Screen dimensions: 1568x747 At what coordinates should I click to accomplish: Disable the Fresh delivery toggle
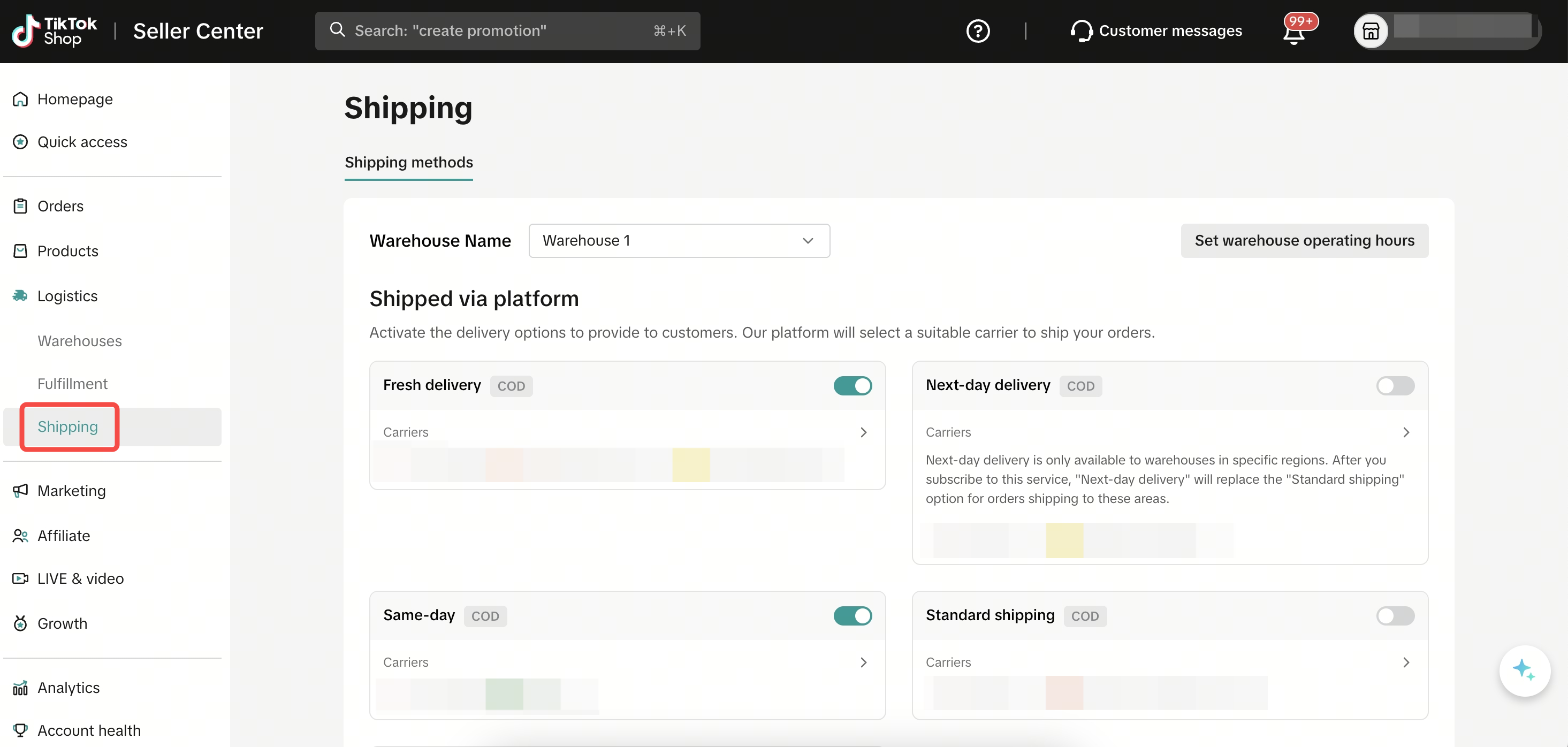point(852,385)
